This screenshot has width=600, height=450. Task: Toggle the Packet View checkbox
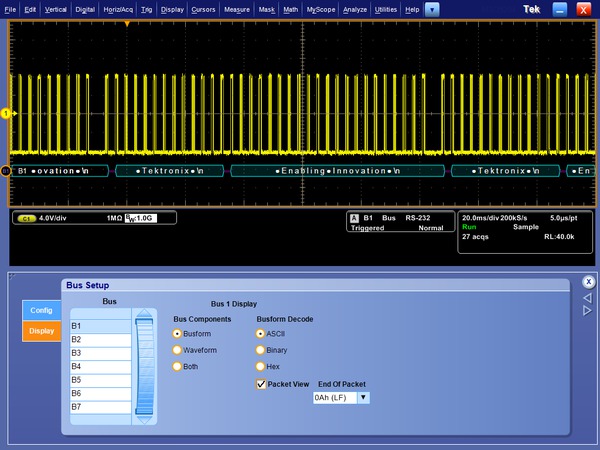[x=262, y=383]
